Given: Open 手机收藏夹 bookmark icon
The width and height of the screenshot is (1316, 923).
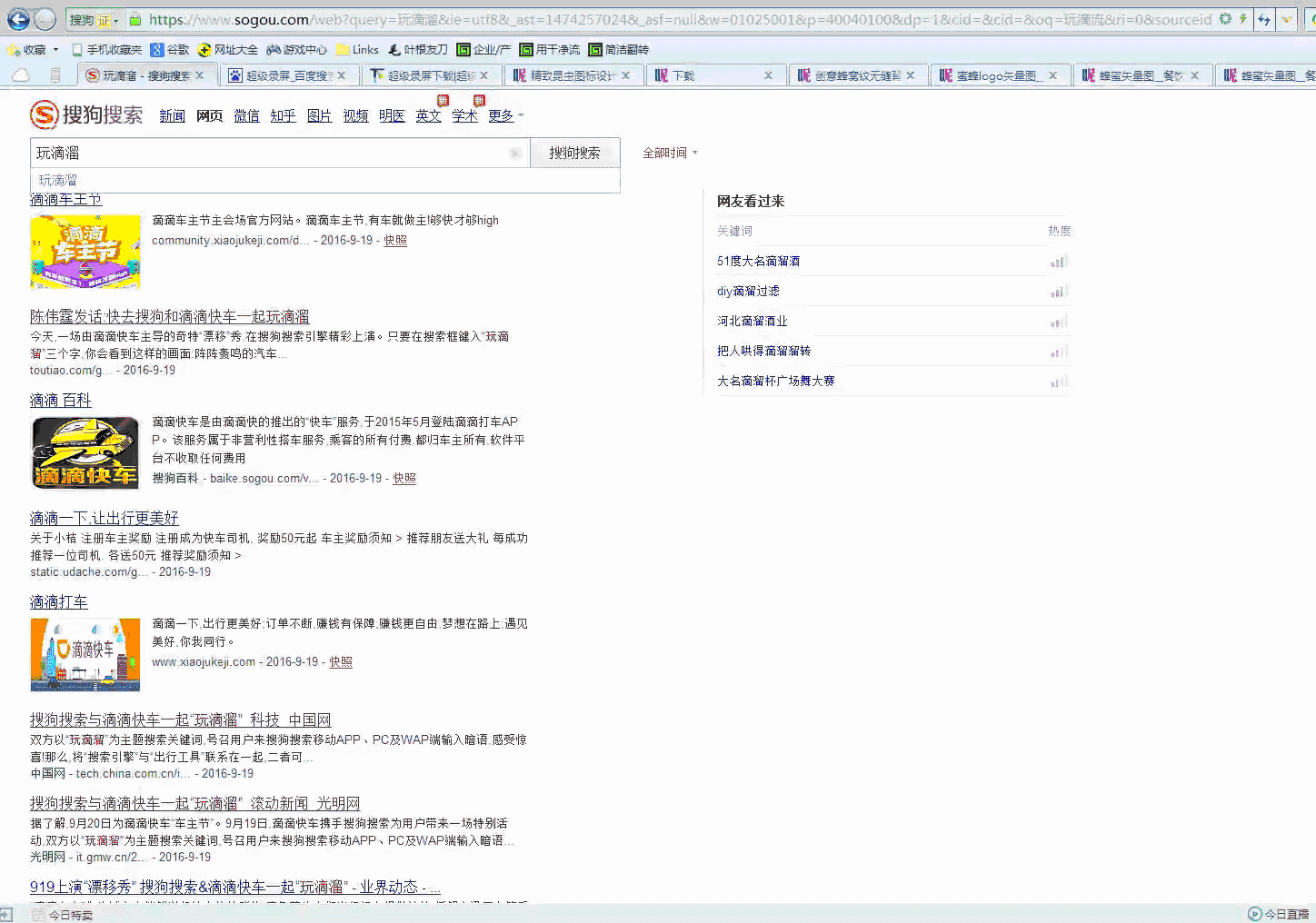Looking at the screenshot, I should (77, 50).
